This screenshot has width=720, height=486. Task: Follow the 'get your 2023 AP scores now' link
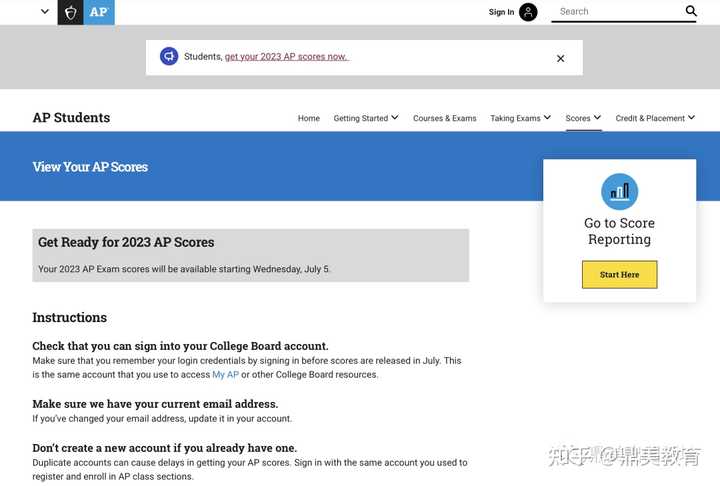pyautogui.click(x=286, y=57)
